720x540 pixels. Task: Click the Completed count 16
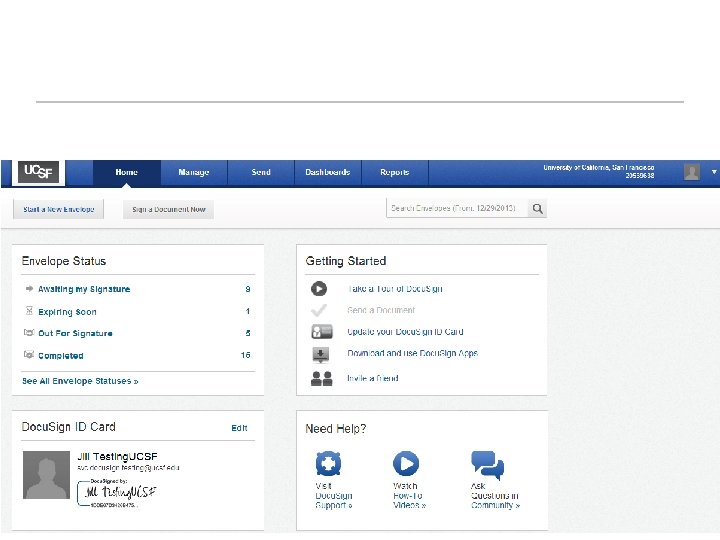246,355
